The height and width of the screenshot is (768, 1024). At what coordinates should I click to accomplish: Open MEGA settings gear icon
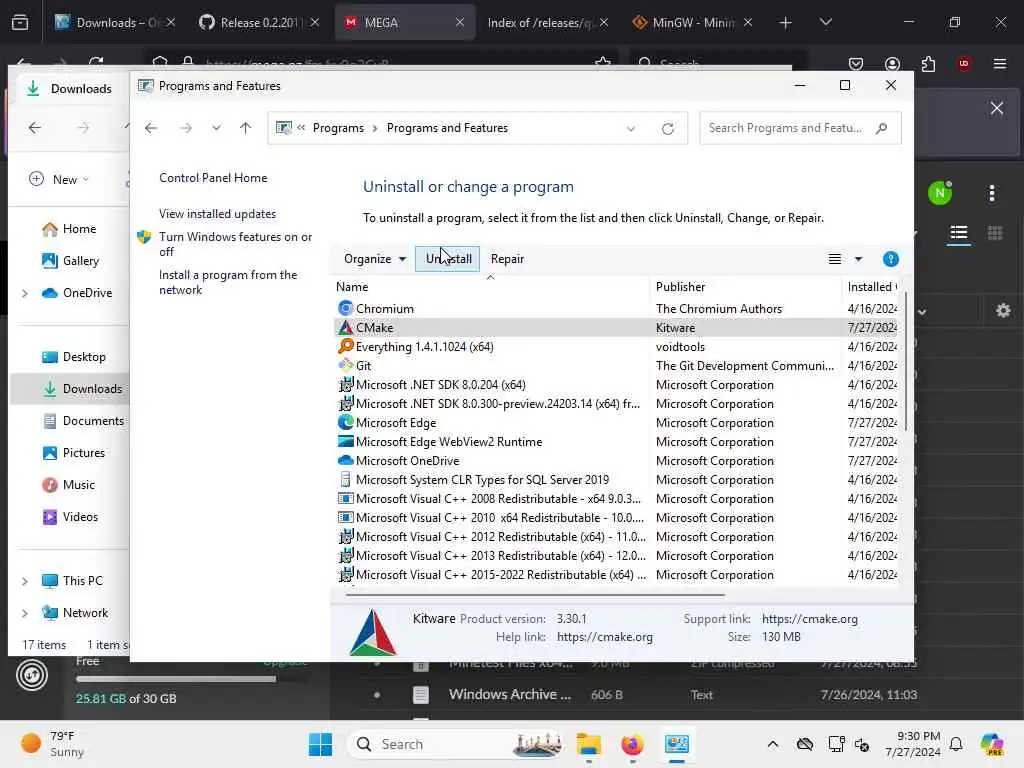point(1003,311)
